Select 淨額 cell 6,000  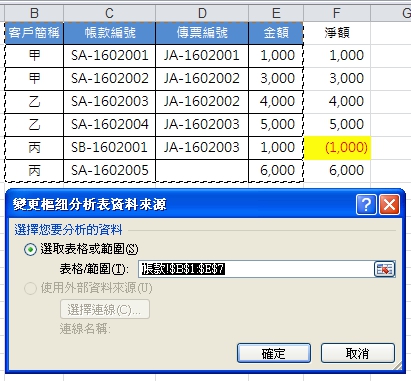coord(337,171)
